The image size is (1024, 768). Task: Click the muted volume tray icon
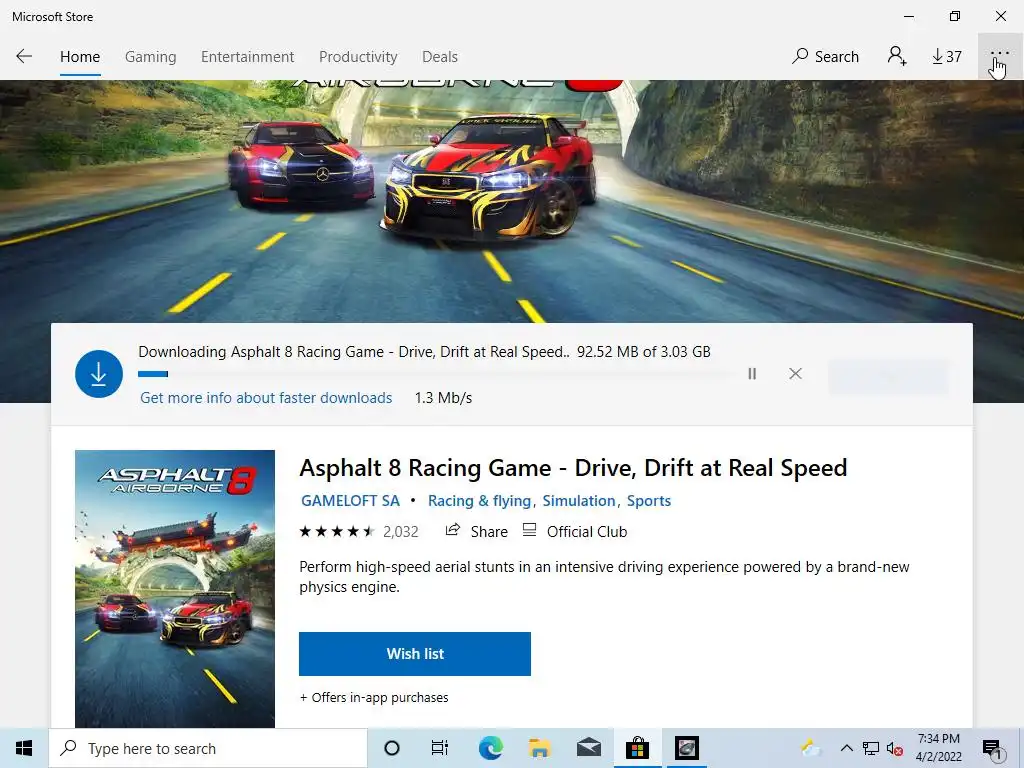tap(894, 748)
